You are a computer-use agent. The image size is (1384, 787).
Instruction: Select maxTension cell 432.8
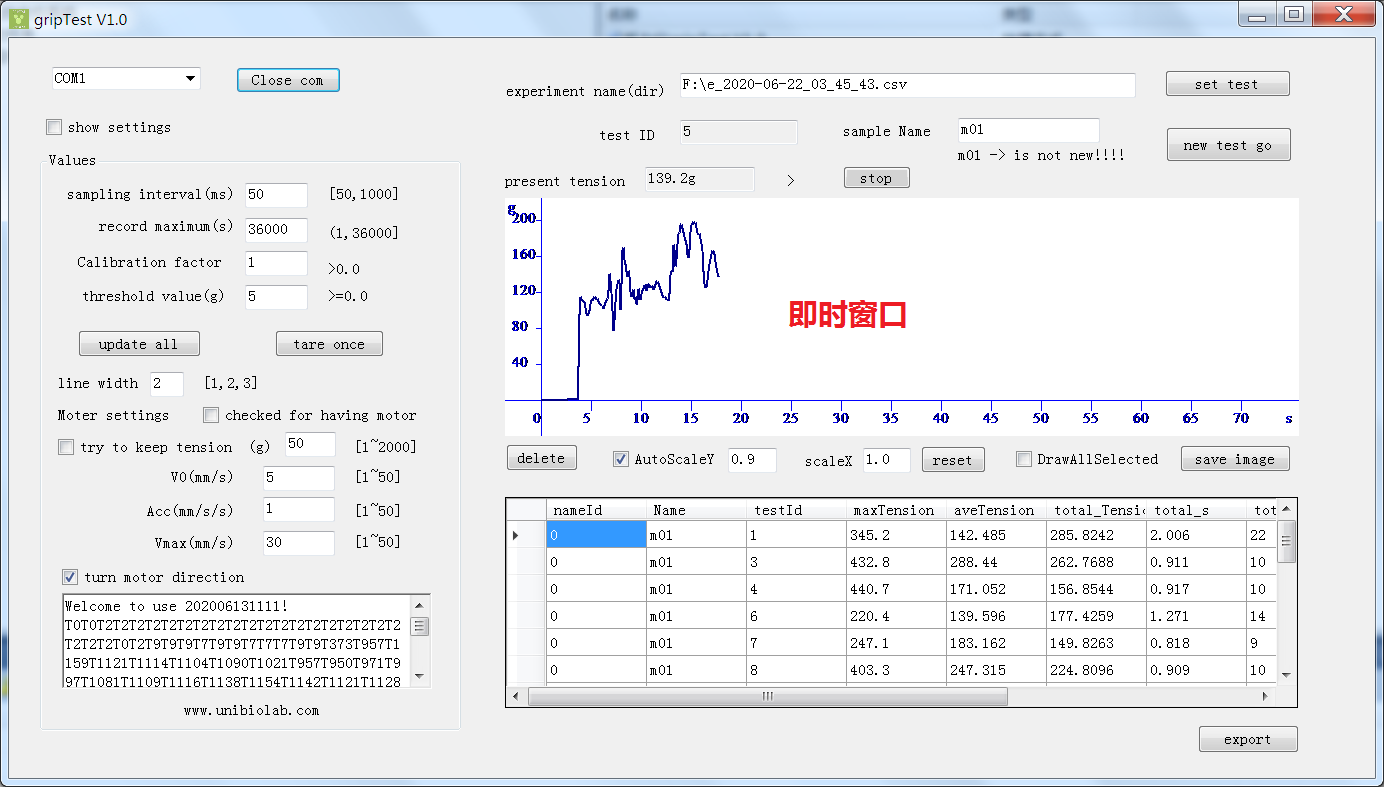pos(896,562)
